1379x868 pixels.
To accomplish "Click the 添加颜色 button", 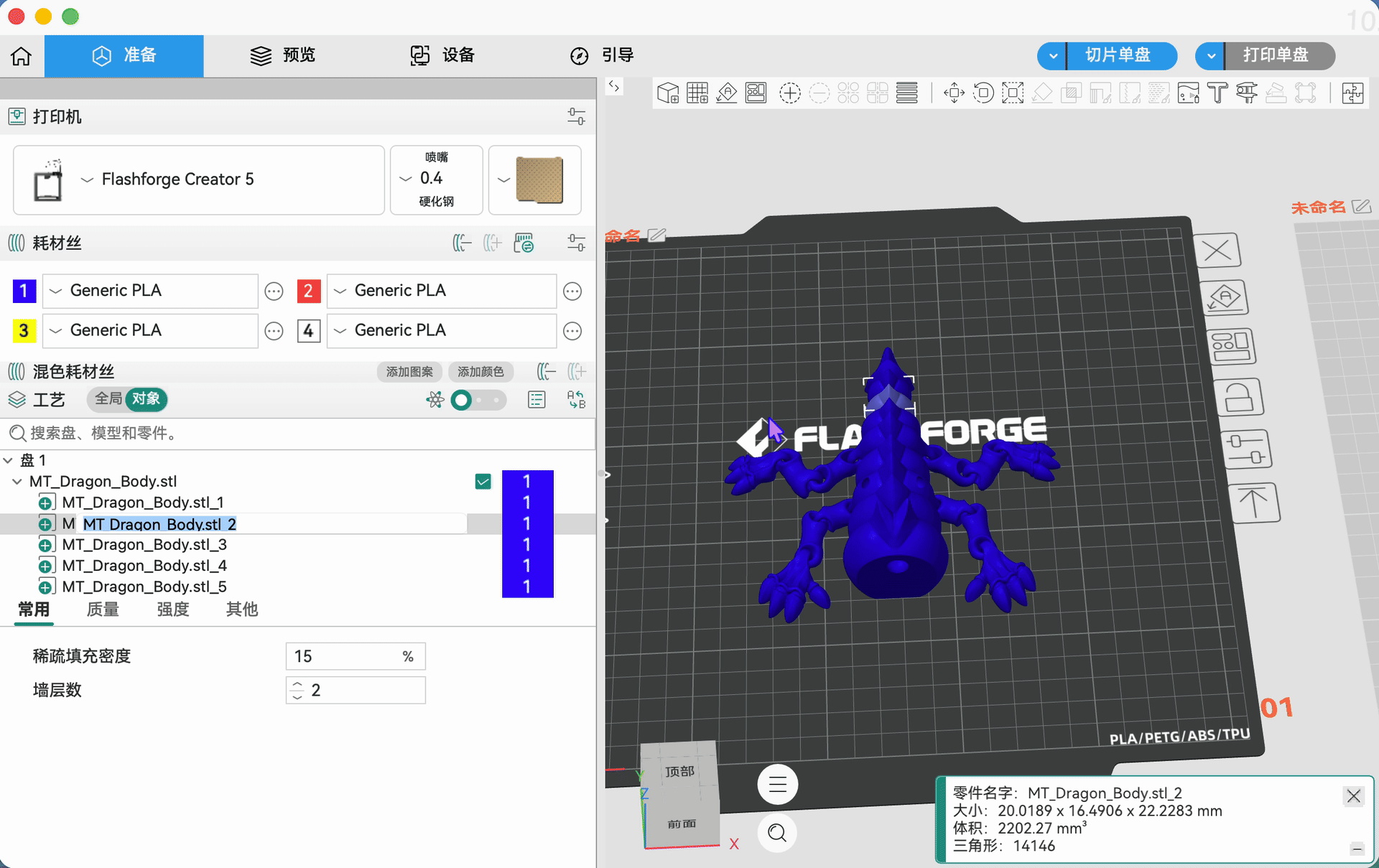I will pyautogui.click(x=480, y=372).
